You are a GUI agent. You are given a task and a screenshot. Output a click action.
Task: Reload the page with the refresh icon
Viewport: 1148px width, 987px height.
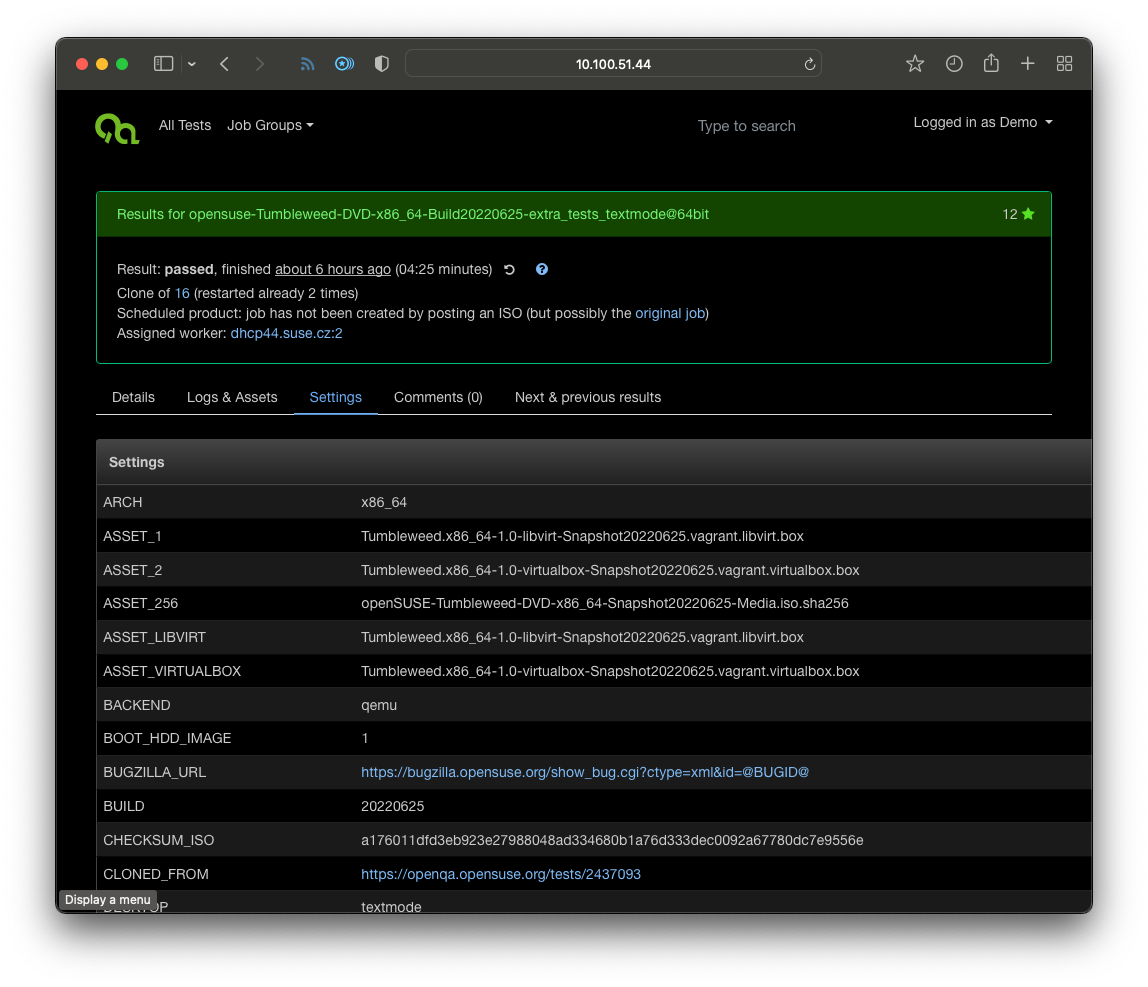809,64
